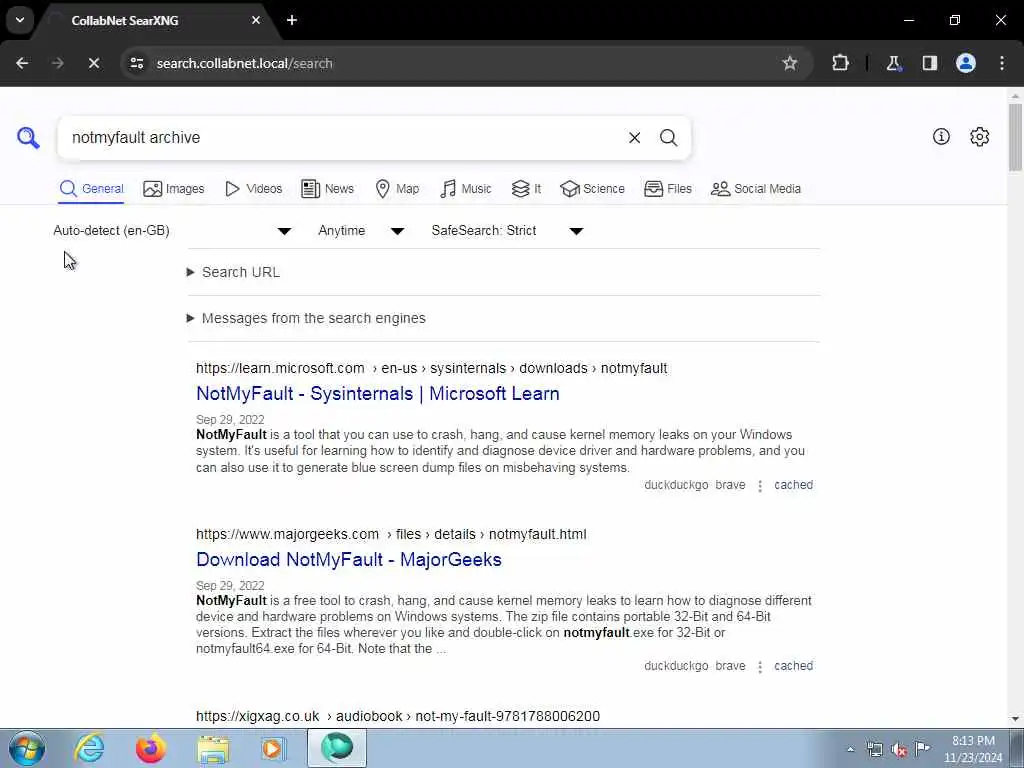Viewport: 1024px width, 768px height.
Task: Launch Internet Explorer from the taskbar
Action: [89, 748]
